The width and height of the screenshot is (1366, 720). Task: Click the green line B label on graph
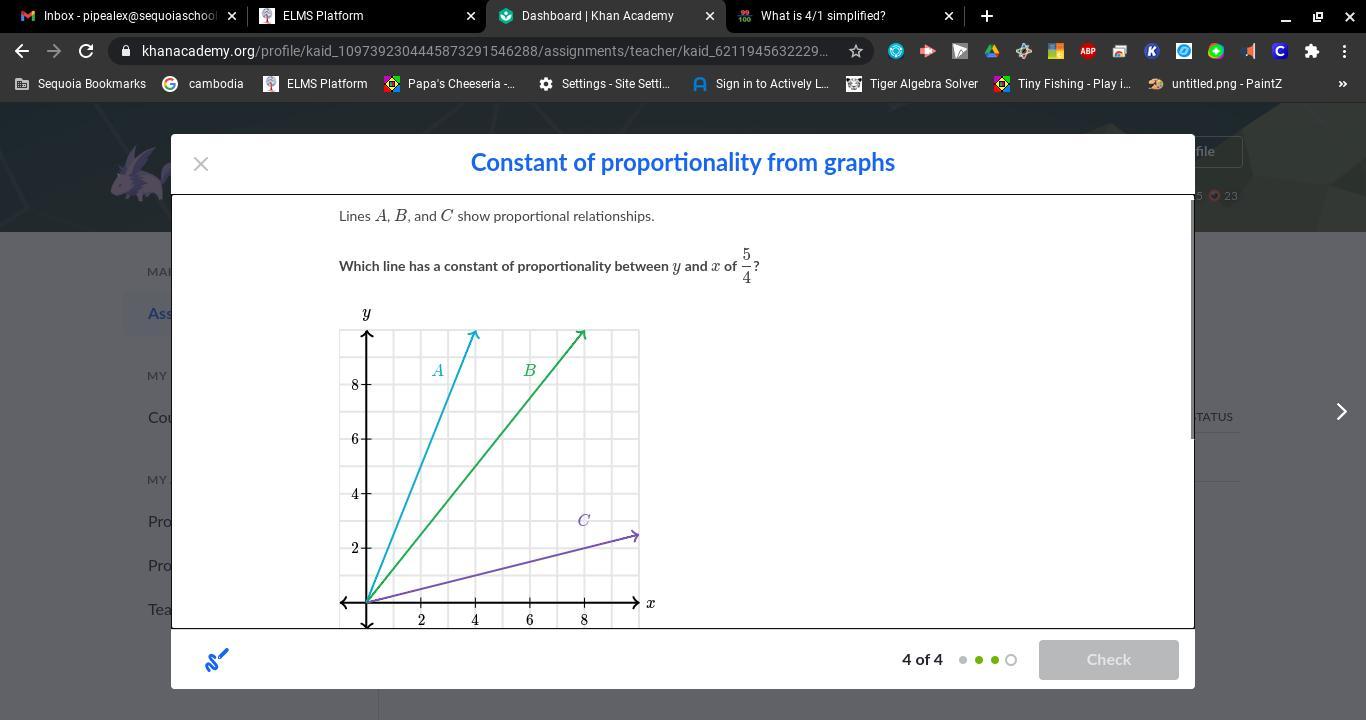(x=530, y=371)
